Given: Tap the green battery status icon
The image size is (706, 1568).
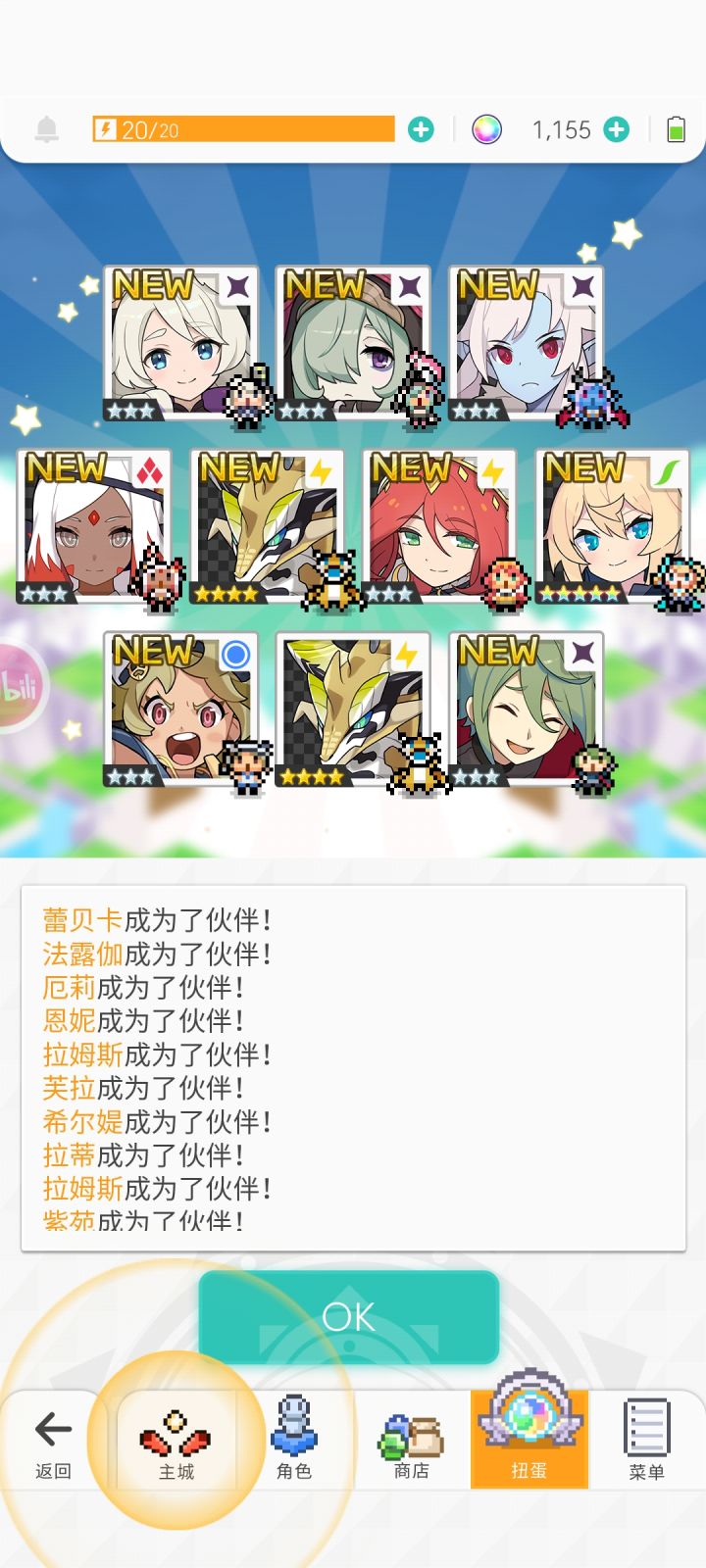Looking at the screenshot, I should point(676,129).
